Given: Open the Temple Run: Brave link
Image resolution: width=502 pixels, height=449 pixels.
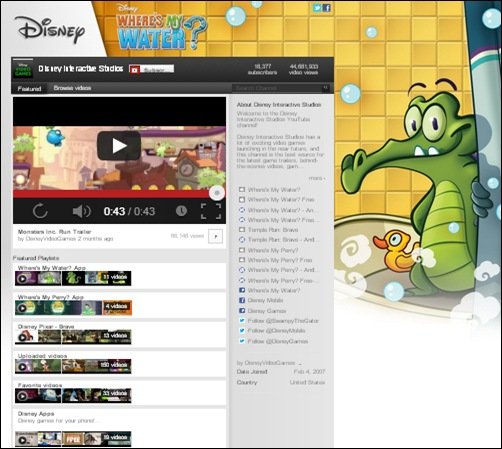Looking at the screenshot, I should [273, 230].
